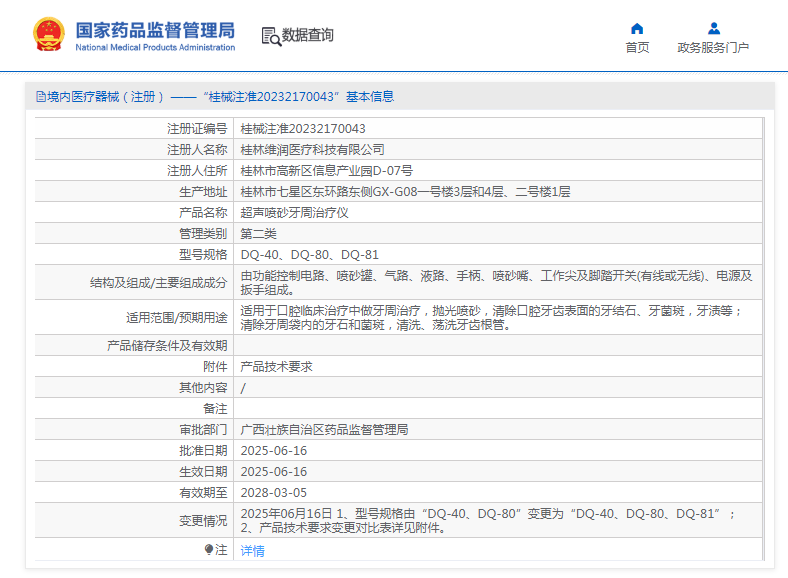
Task: Click the 管理类别 value 第二类
Action: pyautogui.click(x=259, y=234)
